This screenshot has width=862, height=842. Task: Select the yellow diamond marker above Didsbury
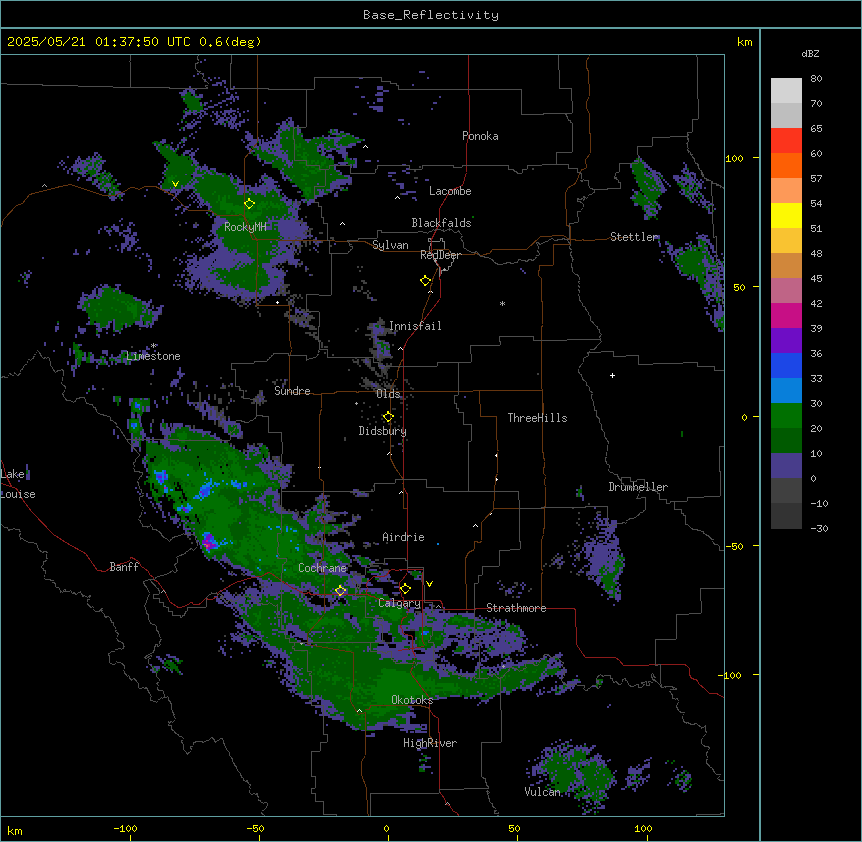tap(388, 416)
